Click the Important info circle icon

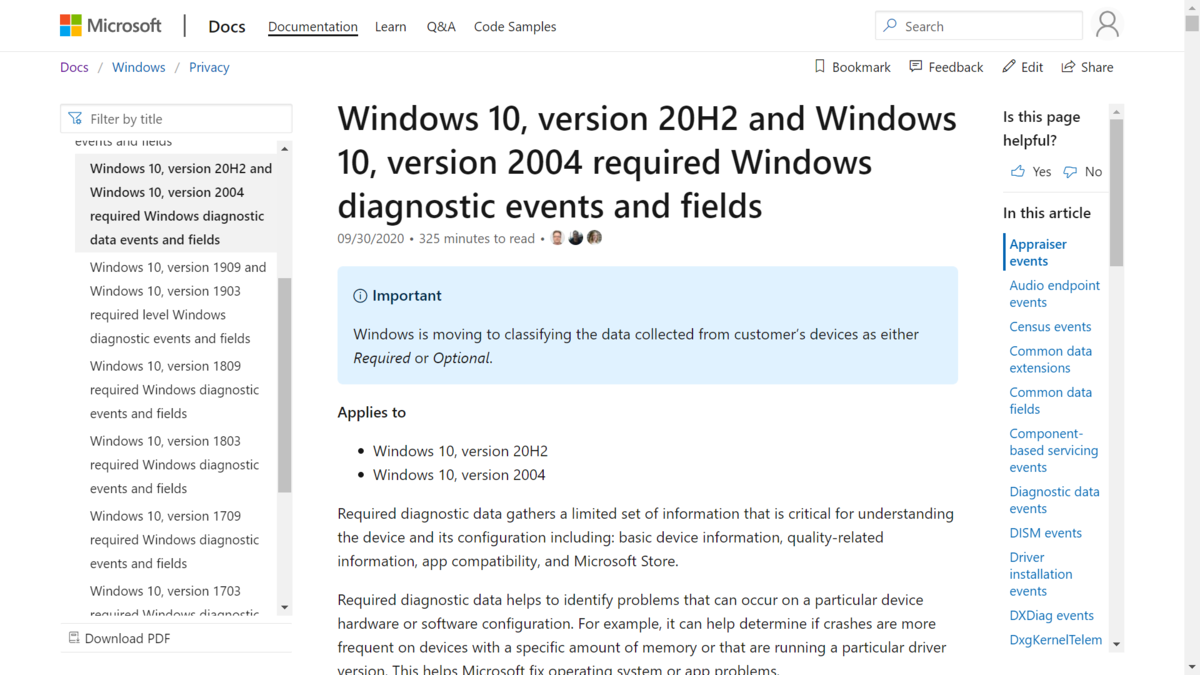pos(360,296)
